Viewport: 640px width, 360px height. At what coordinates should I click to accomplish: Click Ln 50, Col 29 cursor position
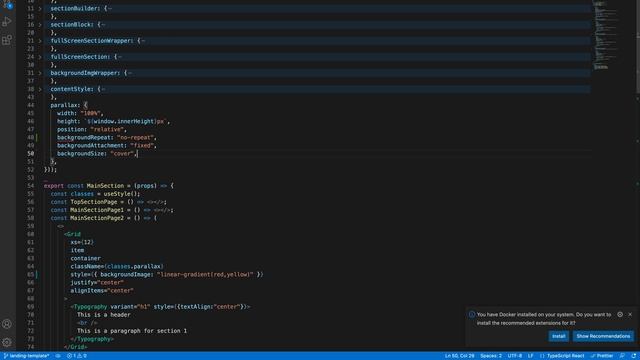(x=460, y=356)
